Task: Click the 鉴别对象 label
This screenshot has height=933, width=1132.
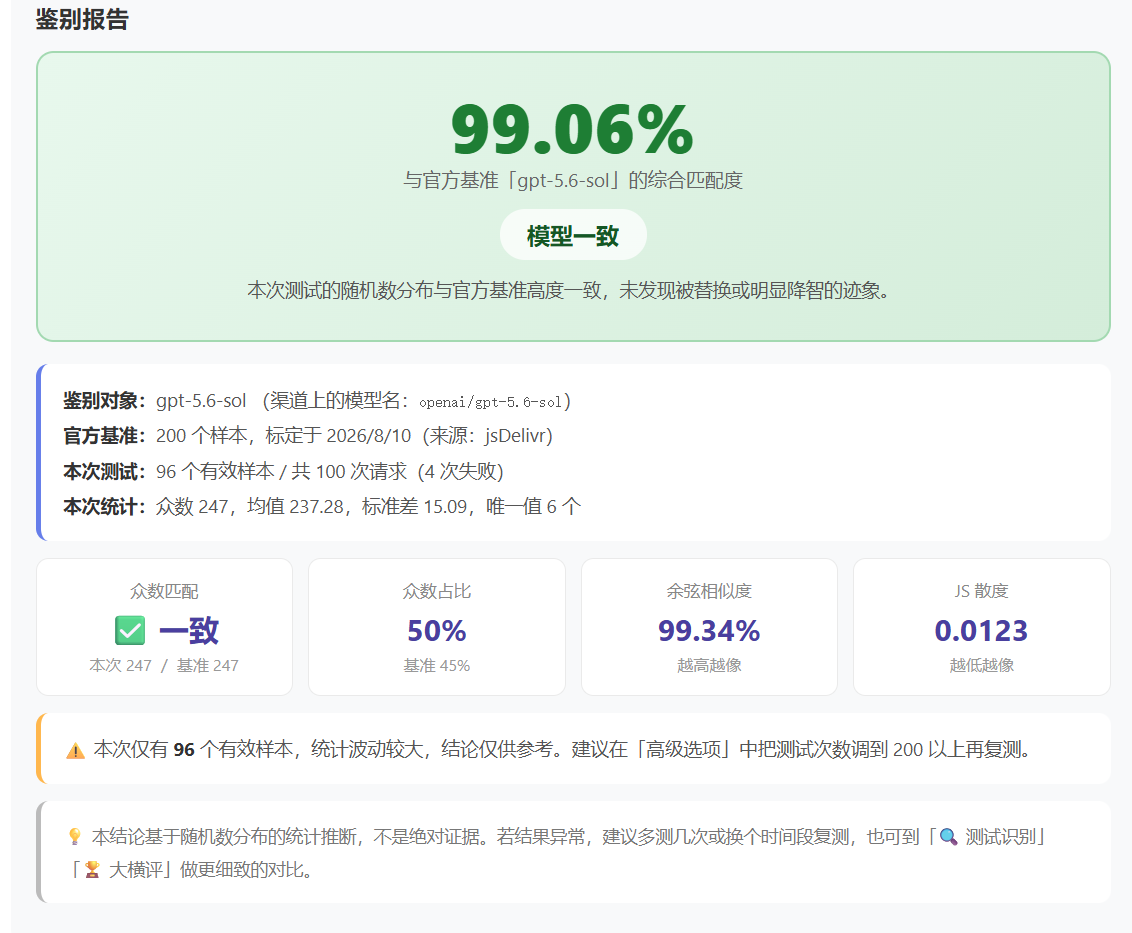Action: coord(105,401)
